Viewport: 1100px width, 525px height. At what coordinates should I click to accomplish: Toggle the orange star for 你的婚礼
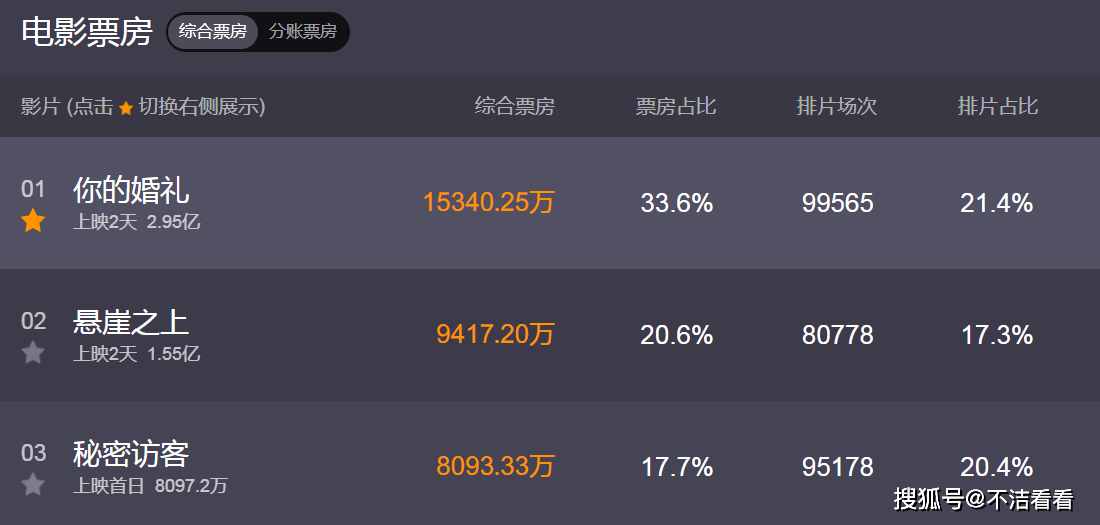coord(33,222)
